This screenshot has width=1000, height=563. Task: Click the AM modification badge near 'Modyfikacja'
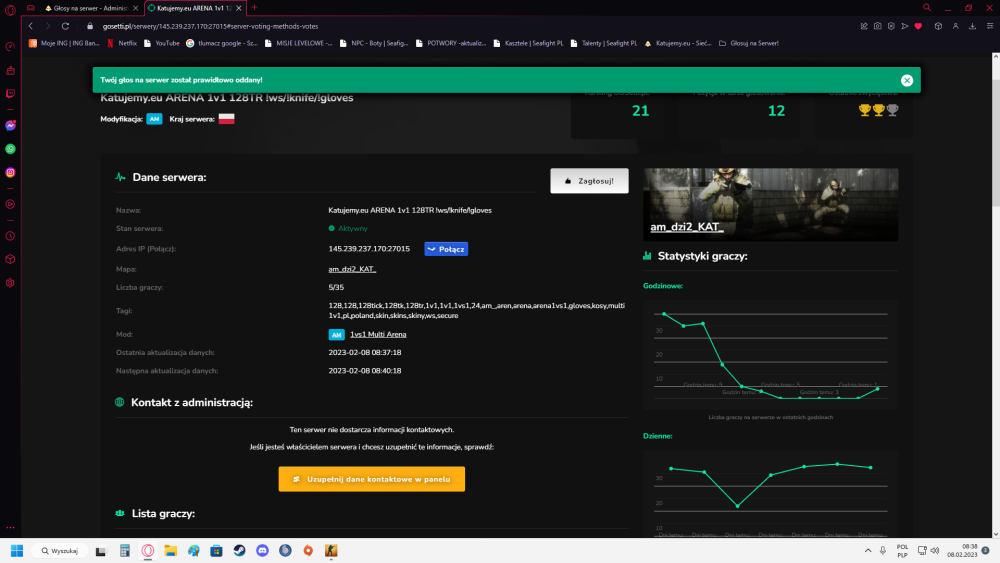pos(154,119)
